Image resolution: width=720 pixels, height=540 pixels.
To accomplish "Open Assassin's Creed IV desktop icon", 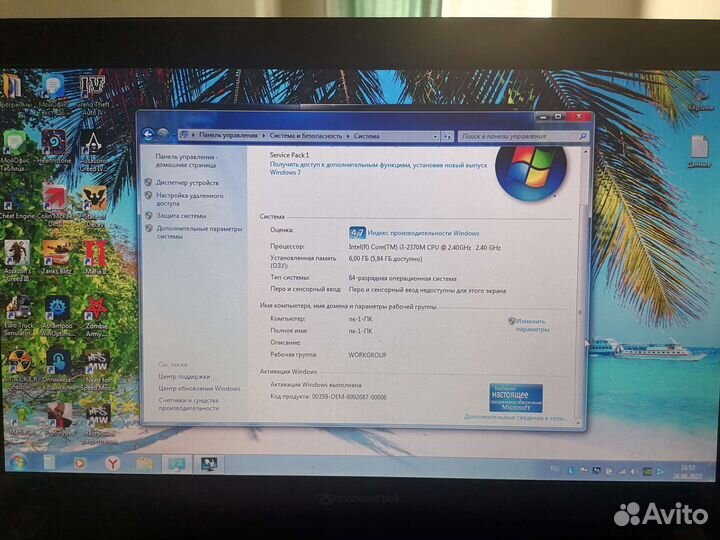I will [93, 152].
